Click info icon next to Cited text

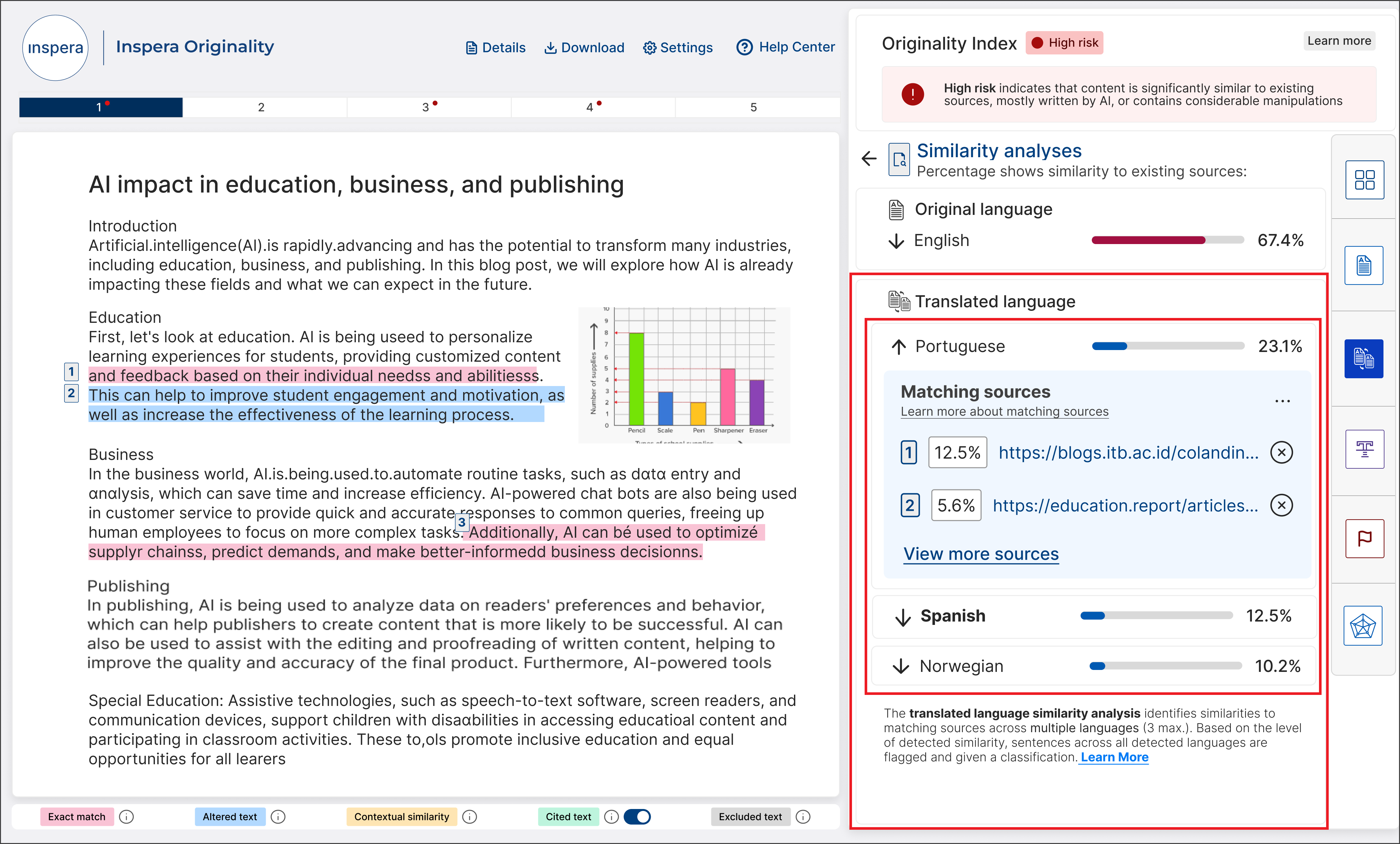point(611,817)
